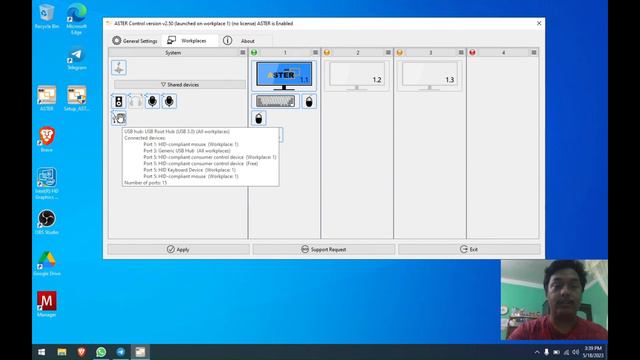
Task: Open workplace 3 column menu button
Action: click(x=461, y=53)
